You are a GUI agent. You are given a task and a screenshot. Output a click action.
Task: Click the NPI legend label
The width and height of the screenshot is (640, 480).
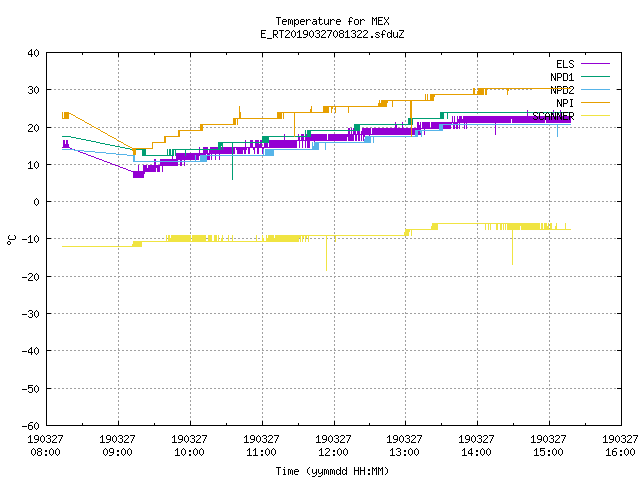565,103
